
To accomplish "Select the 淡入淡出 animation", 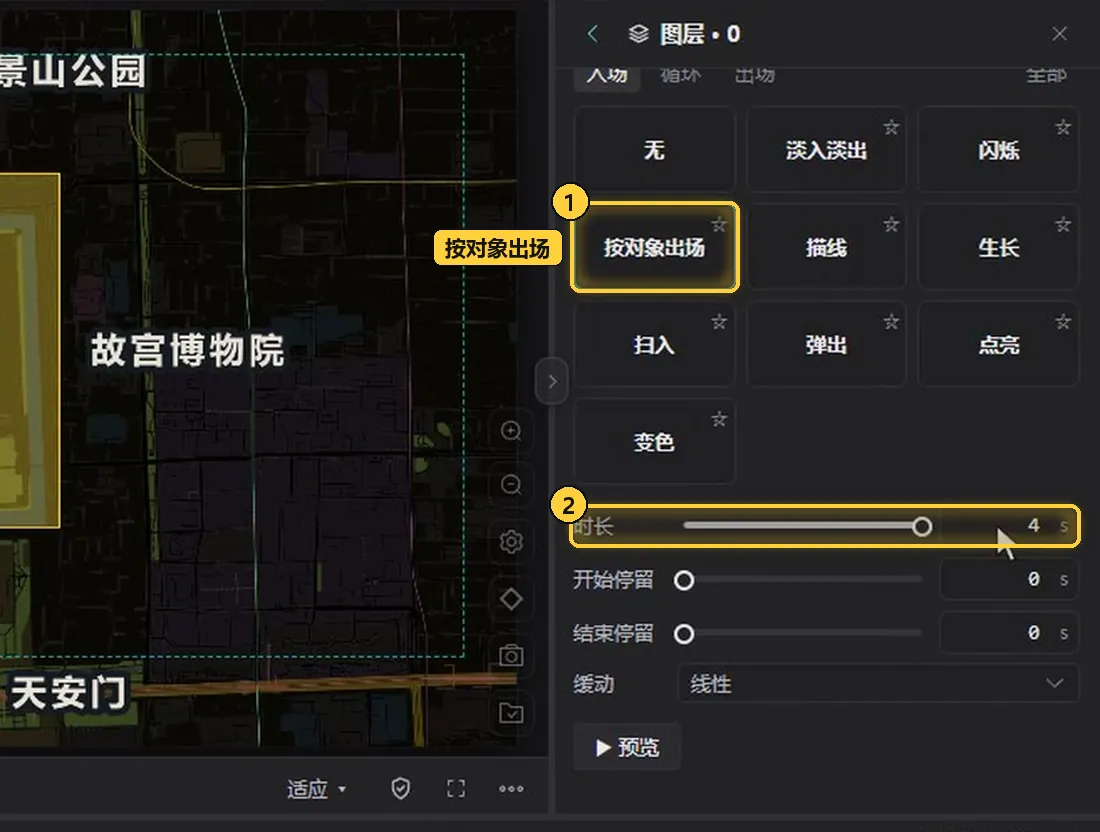I will tap(826, 149).
